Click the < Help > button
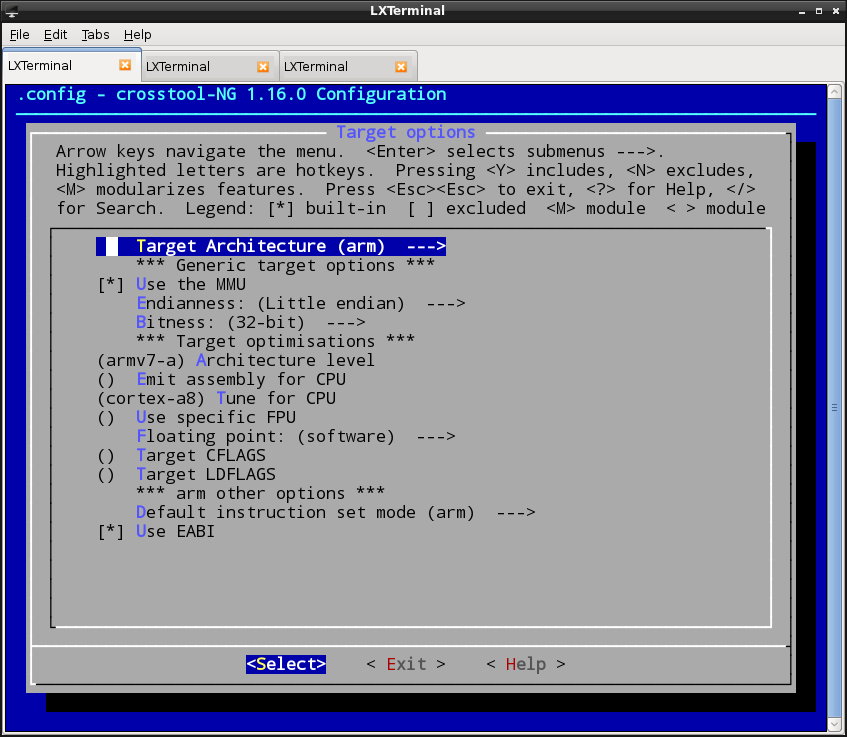 coord(526,664)
